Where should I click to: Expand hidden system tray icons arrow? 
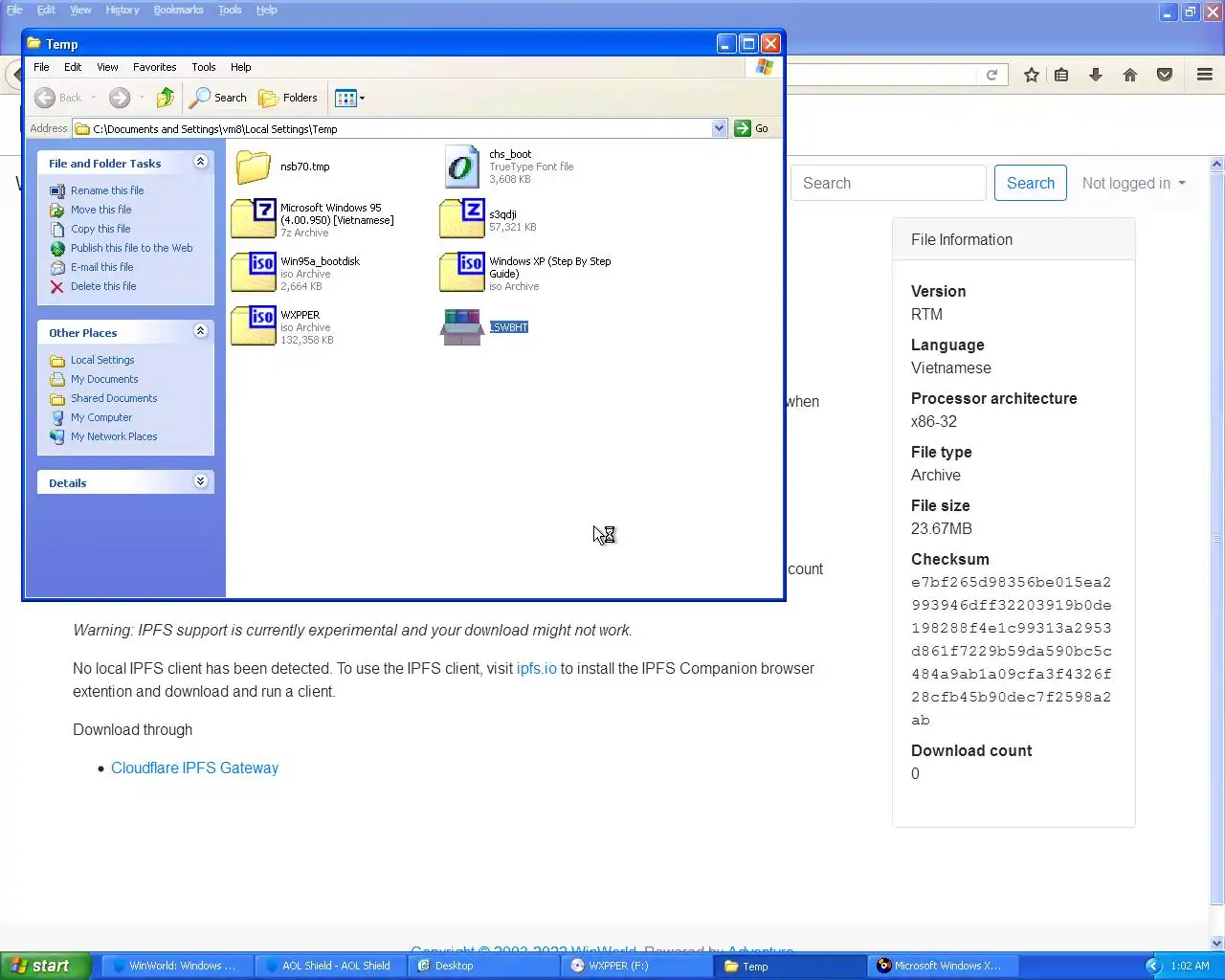1153,966
